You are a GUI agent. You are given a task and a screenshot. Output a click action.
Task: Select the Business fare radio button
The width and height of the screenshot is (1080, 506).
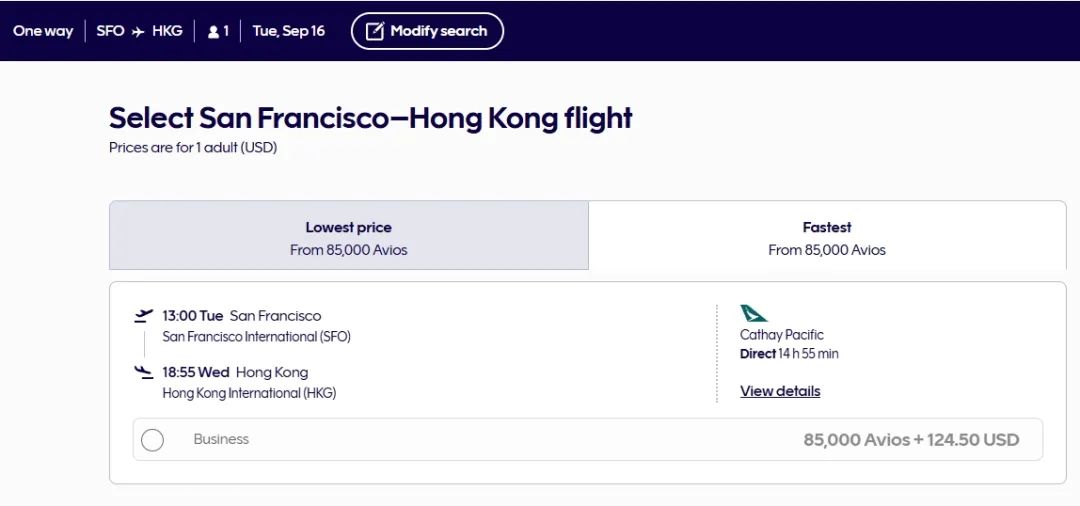153,440
